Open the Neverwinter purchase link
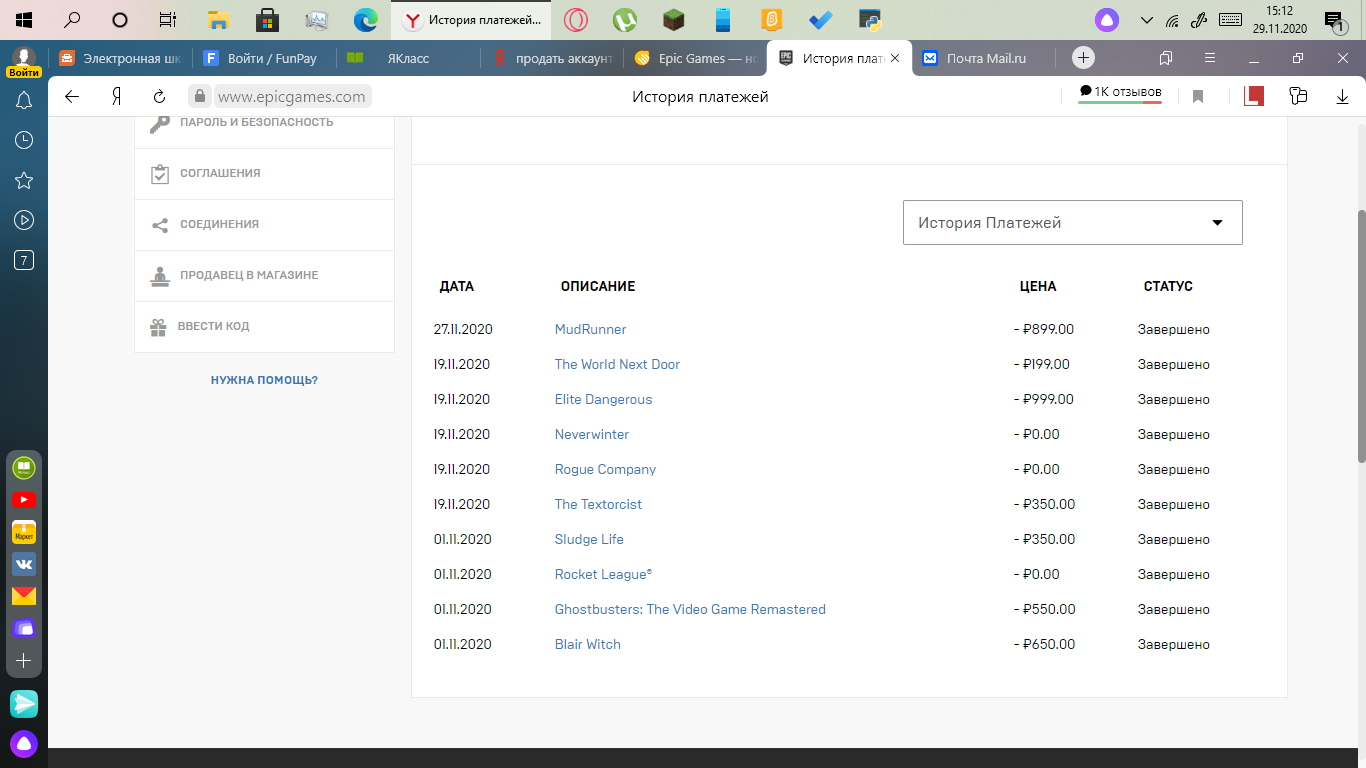 coord(592,434)
